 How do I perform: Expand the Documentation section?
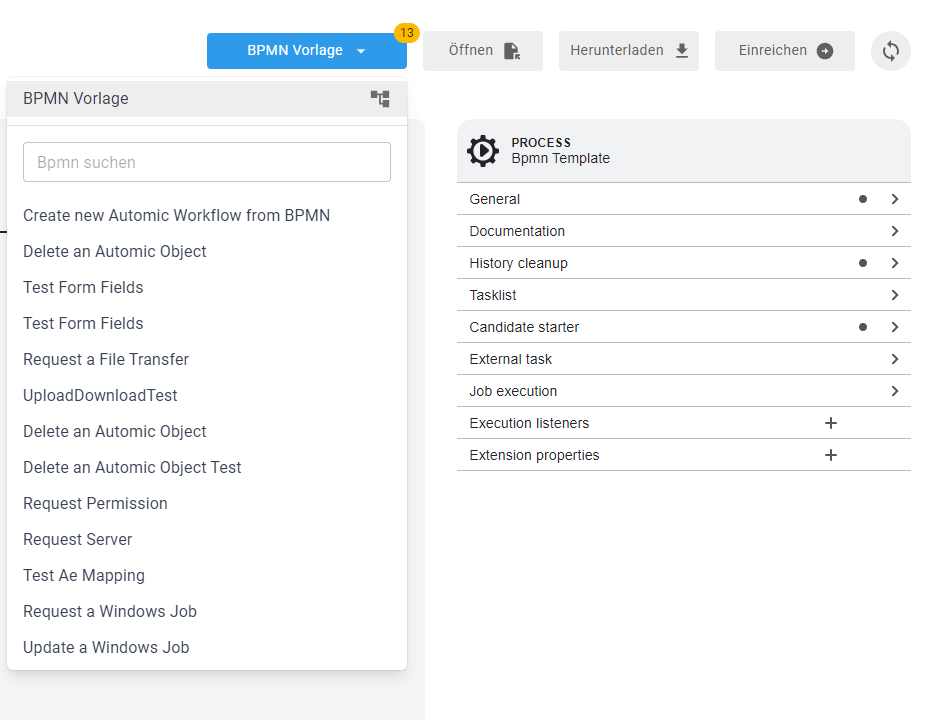tap(683, 231)
